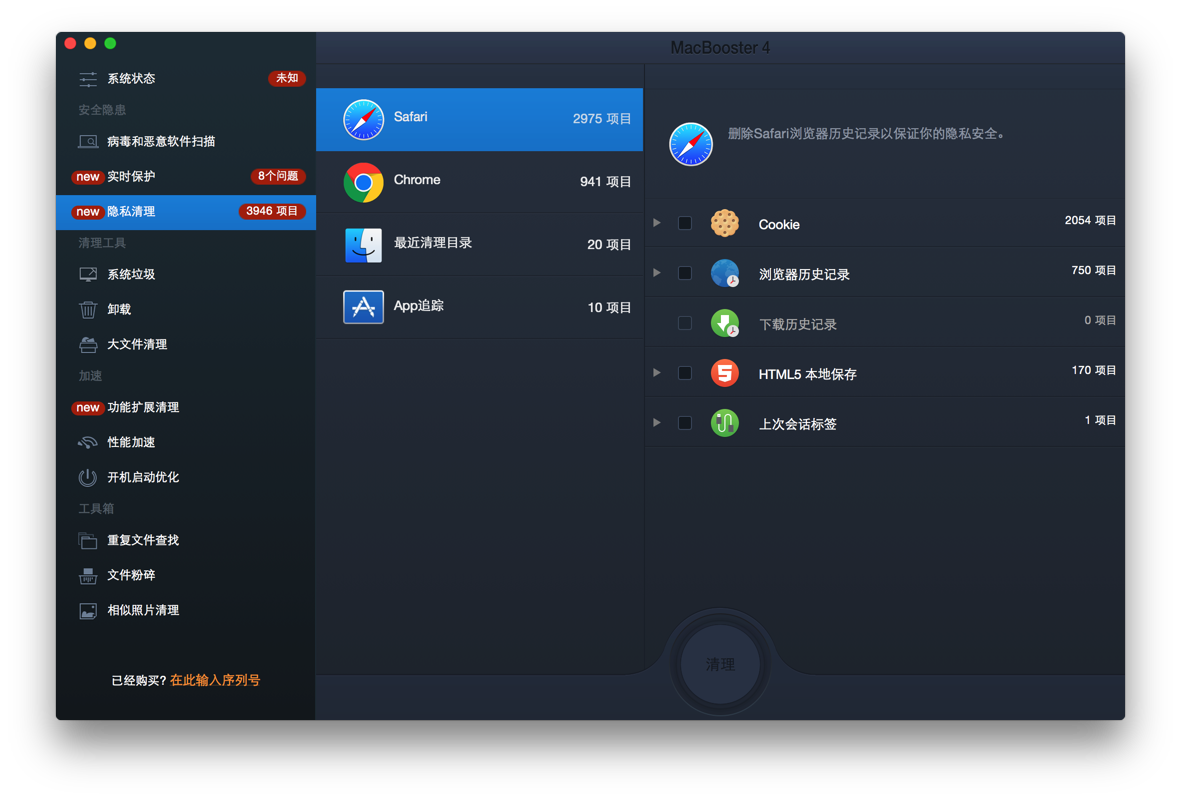
Task: Click the new badge beside 实时保护
Action: point(87,176)
